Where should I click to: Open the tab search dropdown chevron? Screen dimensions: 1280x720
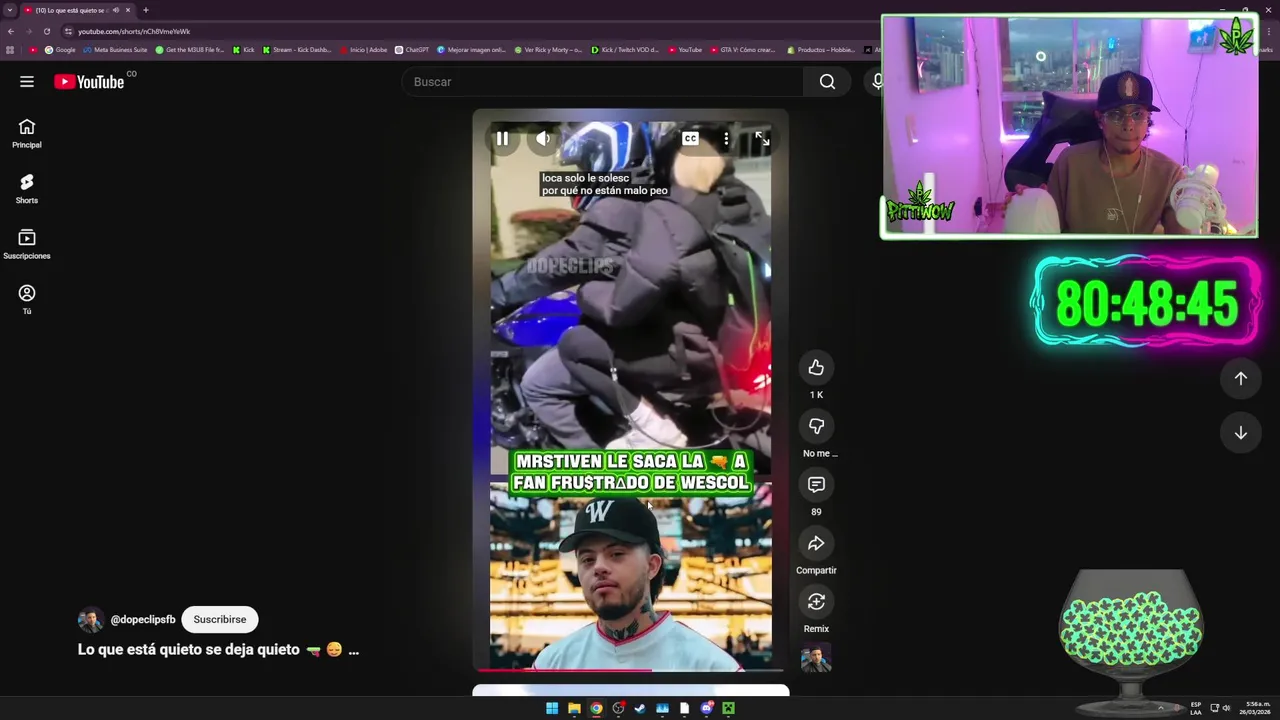[10, 10]
